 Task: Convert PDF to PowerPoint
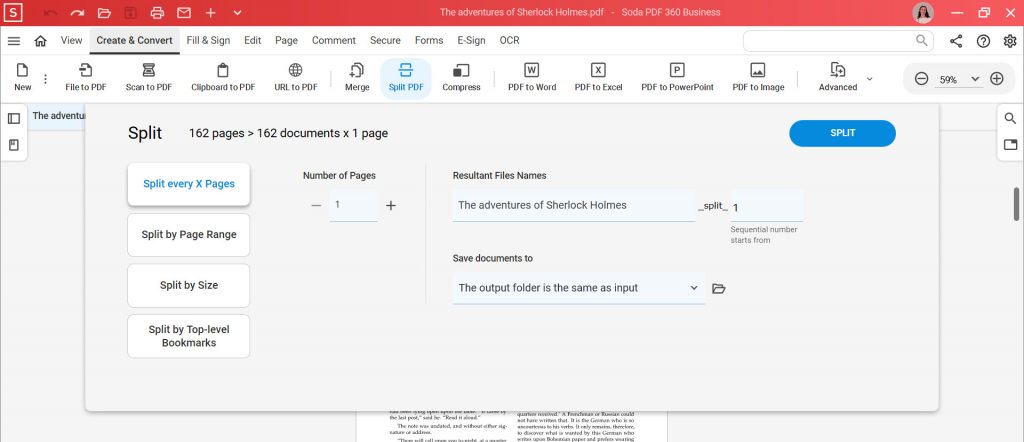tap(677, 77)
